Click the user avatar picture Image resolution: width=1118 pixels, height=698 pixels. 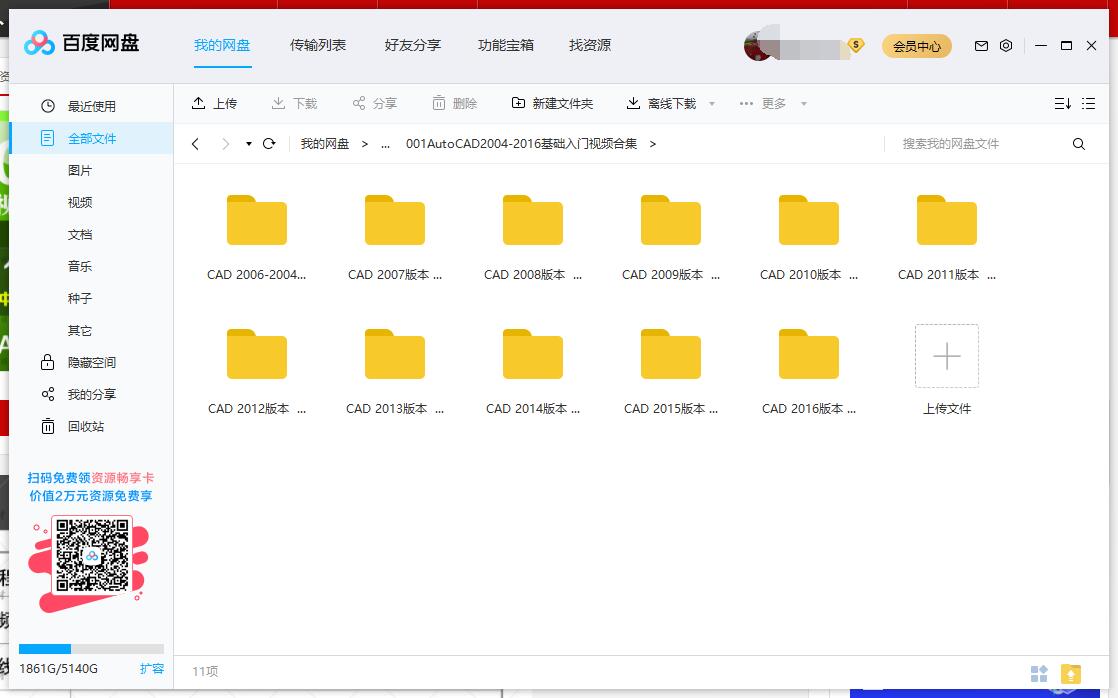click(x=757, y=46)
